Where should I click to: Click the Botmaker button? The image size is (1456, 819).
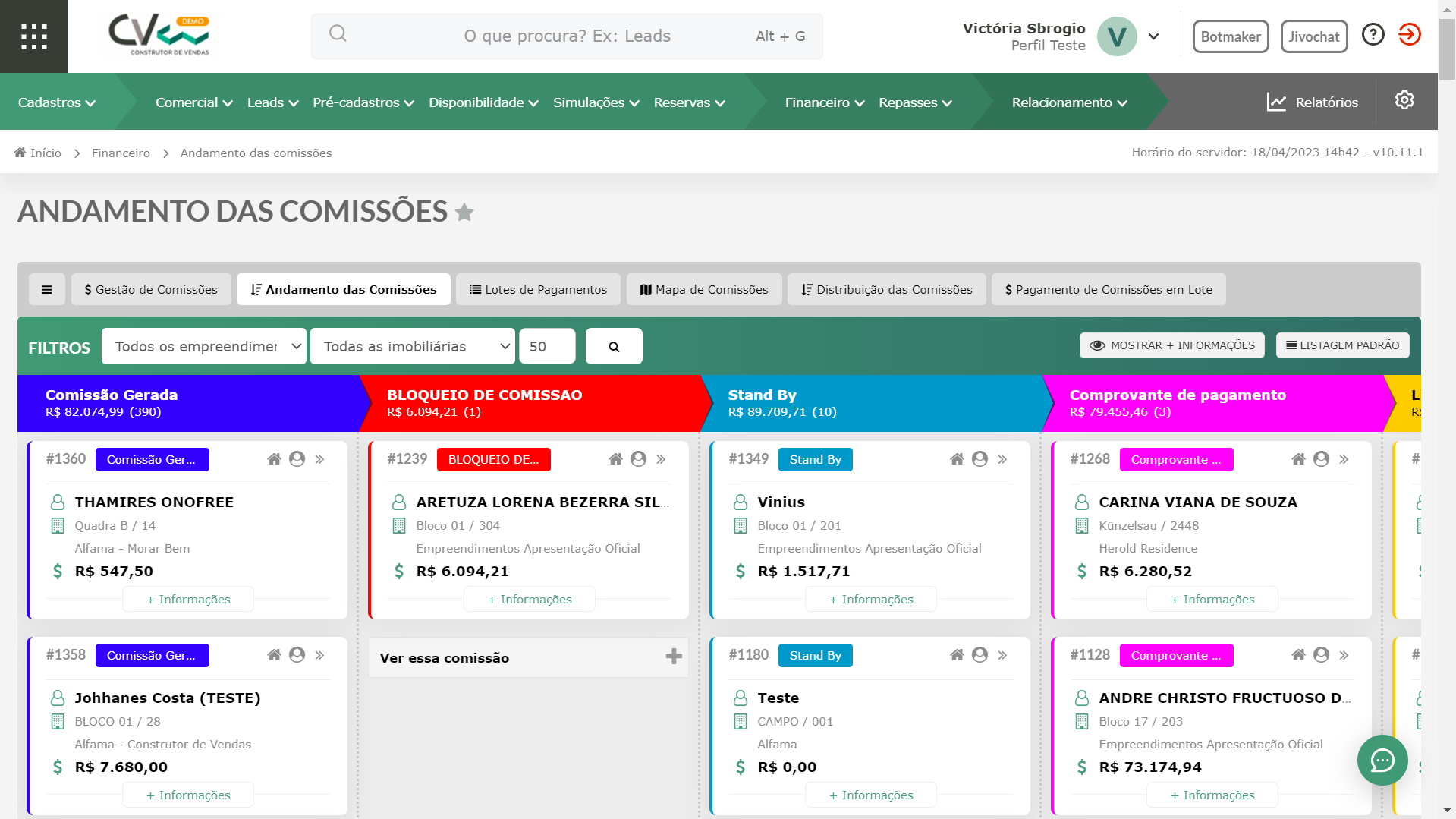(x=1230, y=36)
